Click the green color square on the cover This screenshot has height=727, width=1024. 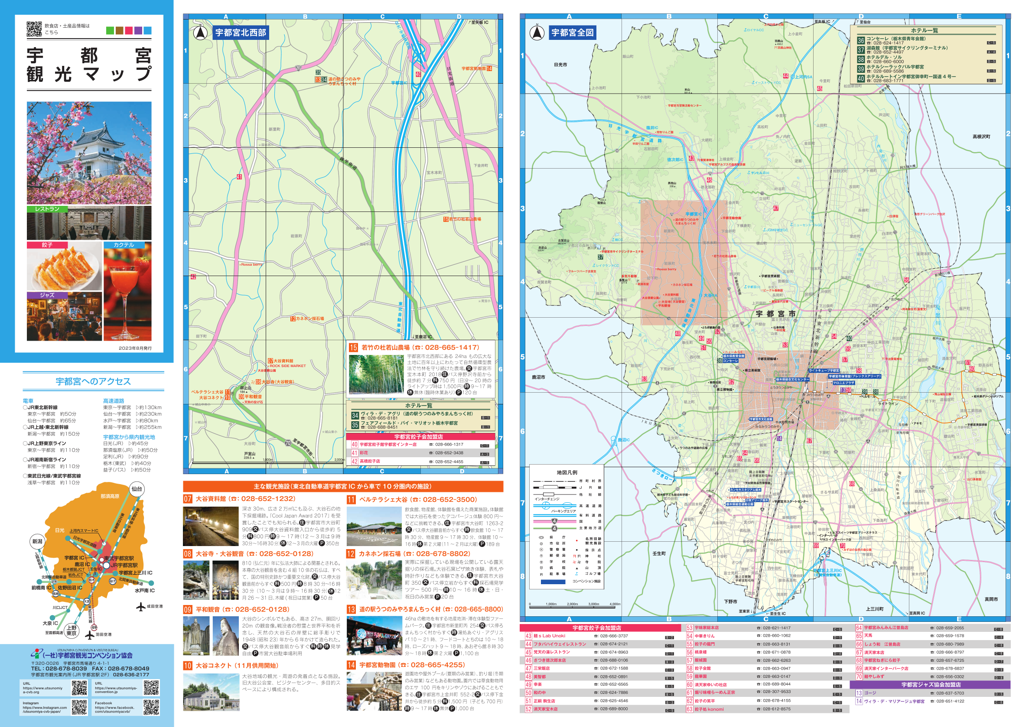(110, 30)
